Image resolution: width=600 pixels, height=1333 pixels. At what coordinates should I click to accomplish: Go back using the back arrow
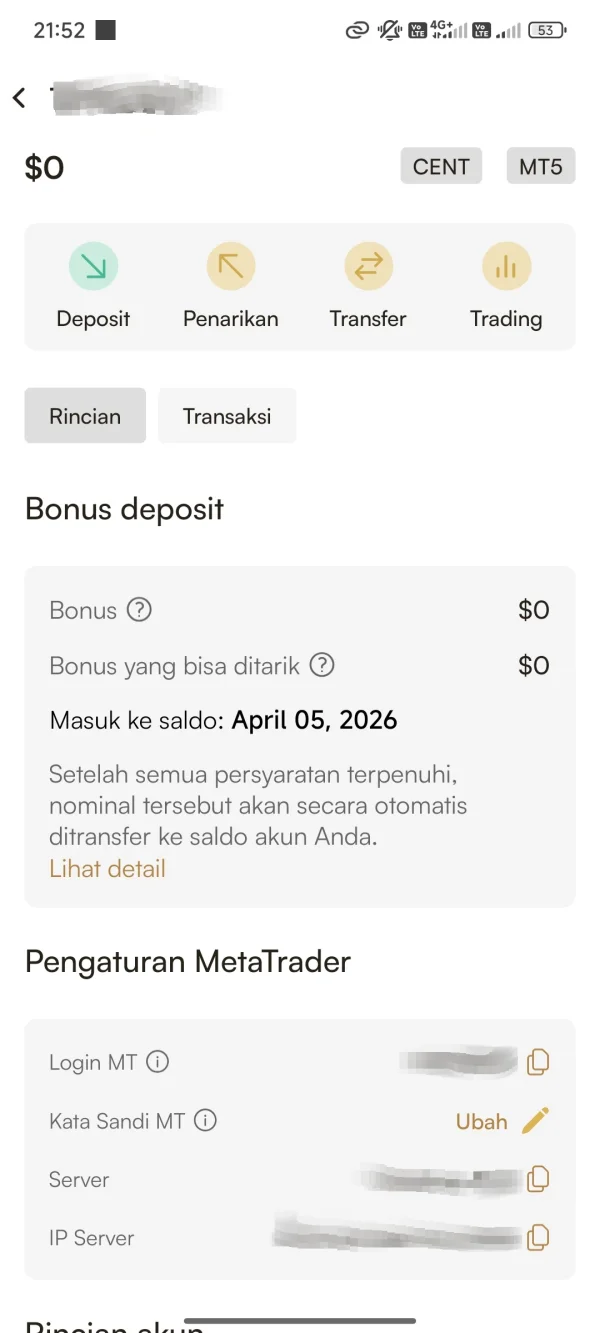[20, 97]
